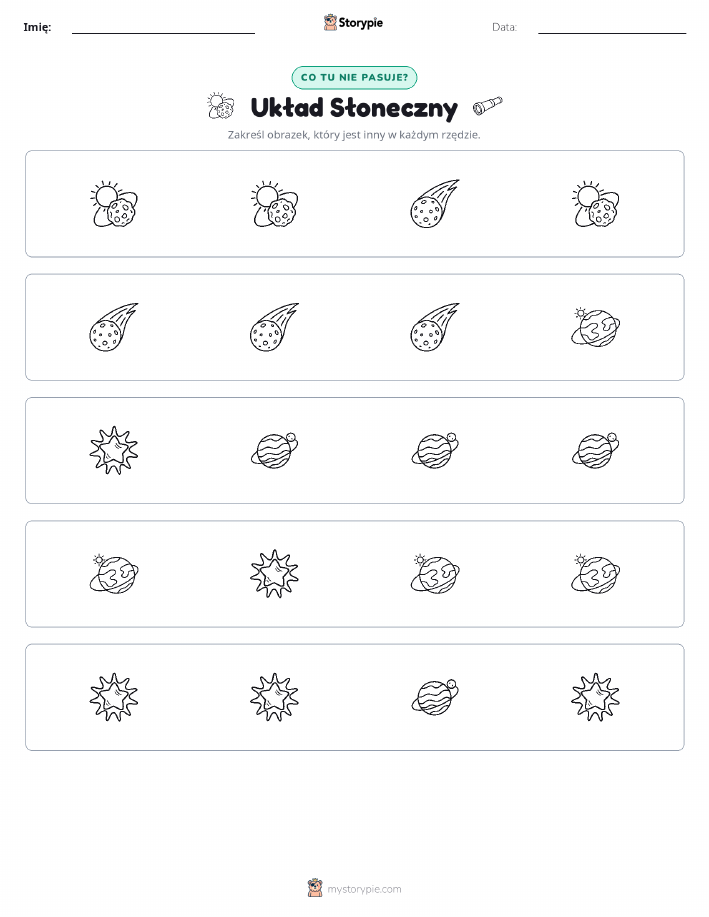Click the 'Układ Słoneczny' title
Screen dimensions: 709x917
(x=354, y=108)
